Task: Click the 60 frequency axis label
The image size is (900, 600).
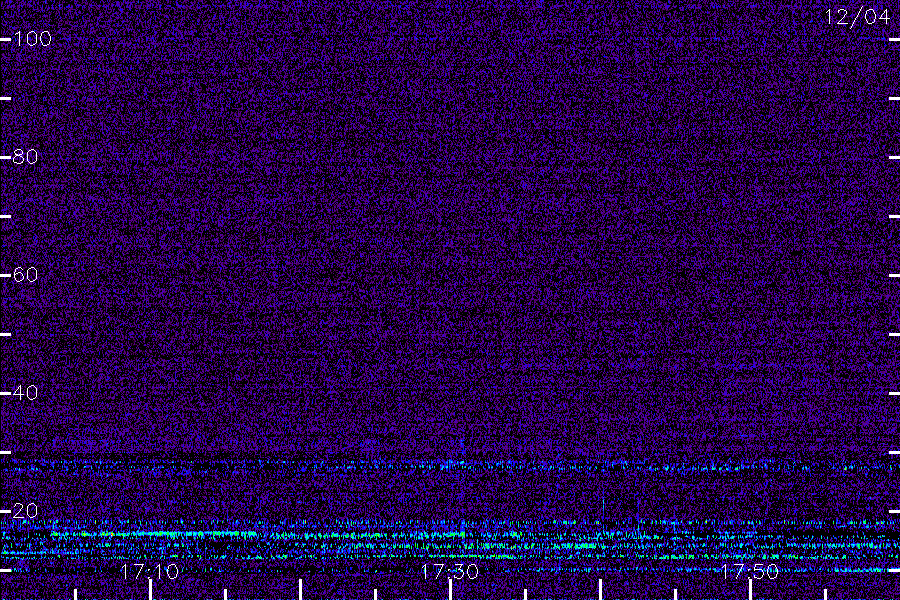Action: tap(25, 274)
